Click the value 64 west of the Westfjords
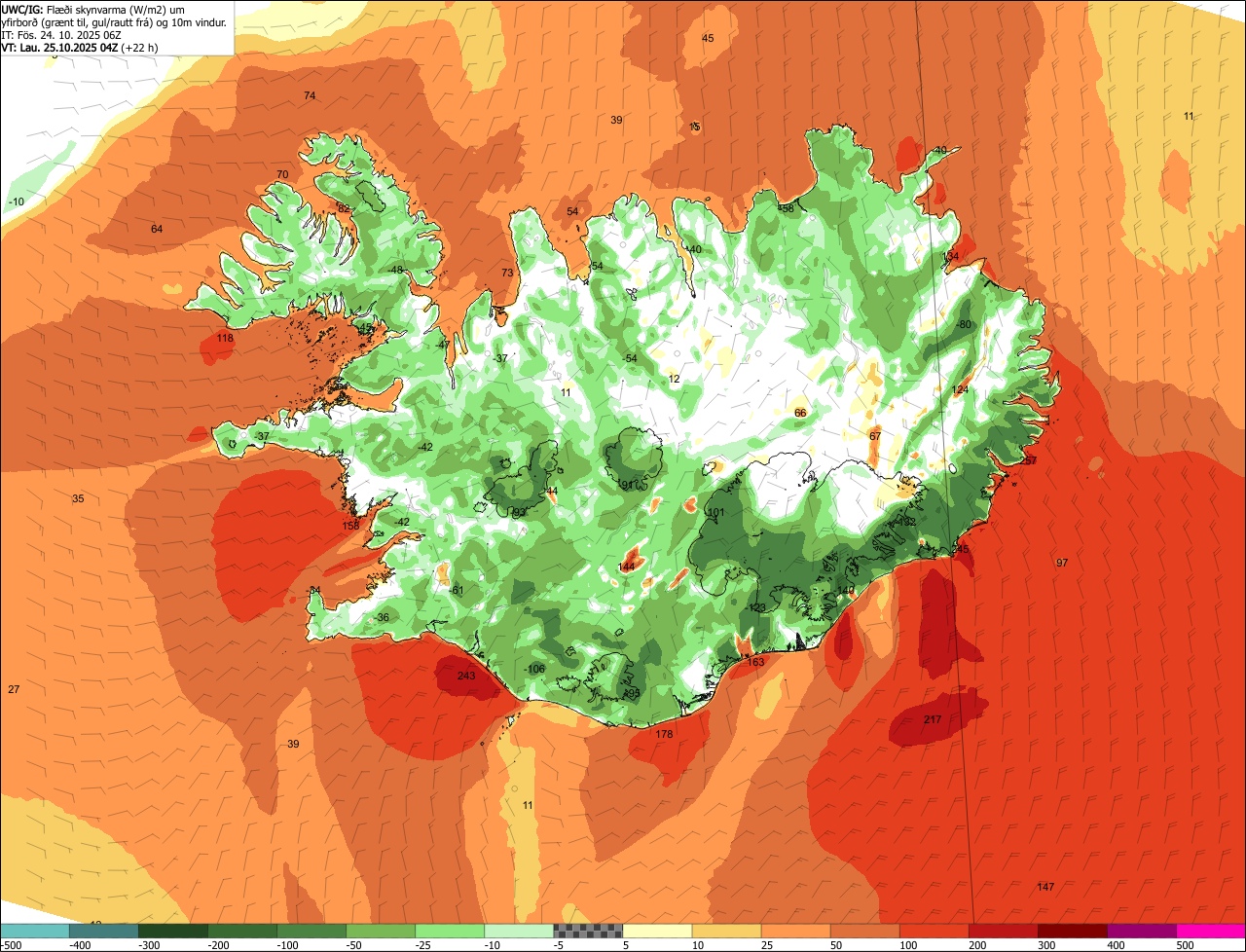 coord(157,229)
